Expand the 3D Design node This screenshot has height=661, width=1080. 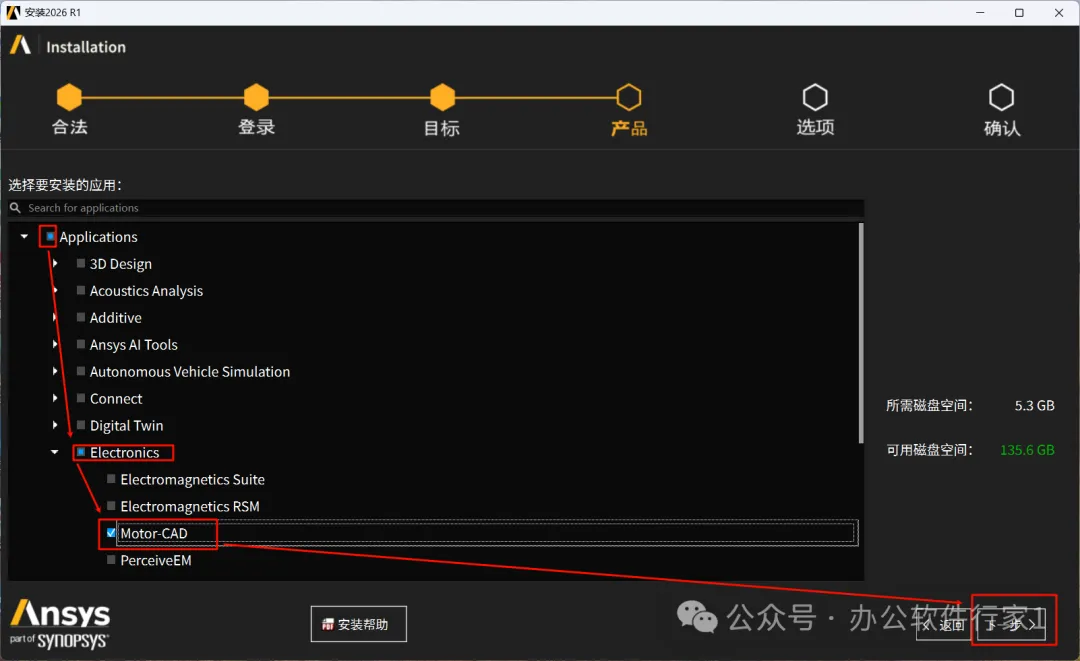coord(55,263)
